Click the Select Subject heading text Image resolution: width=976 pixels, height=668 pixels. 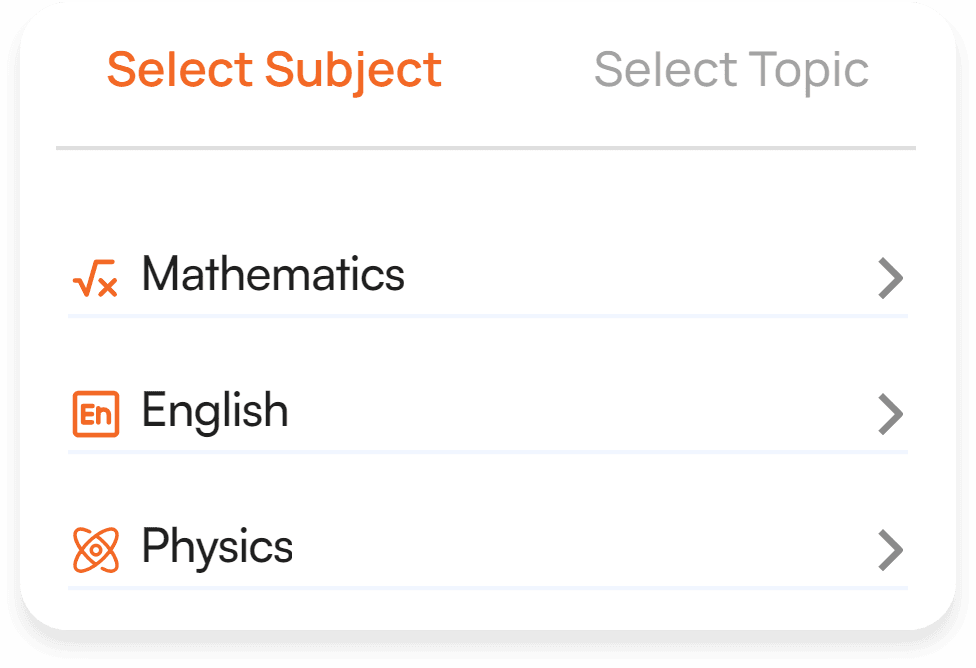click(x=273, y=68)
